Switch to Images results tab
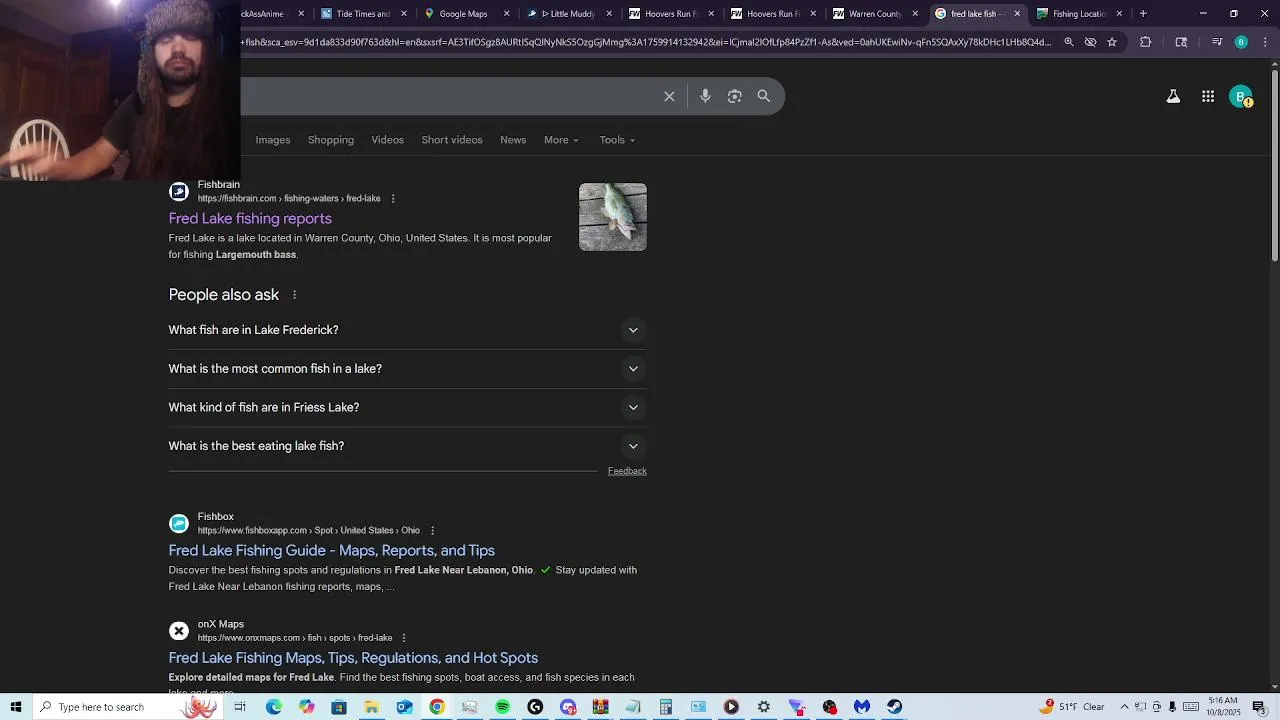 273,140
